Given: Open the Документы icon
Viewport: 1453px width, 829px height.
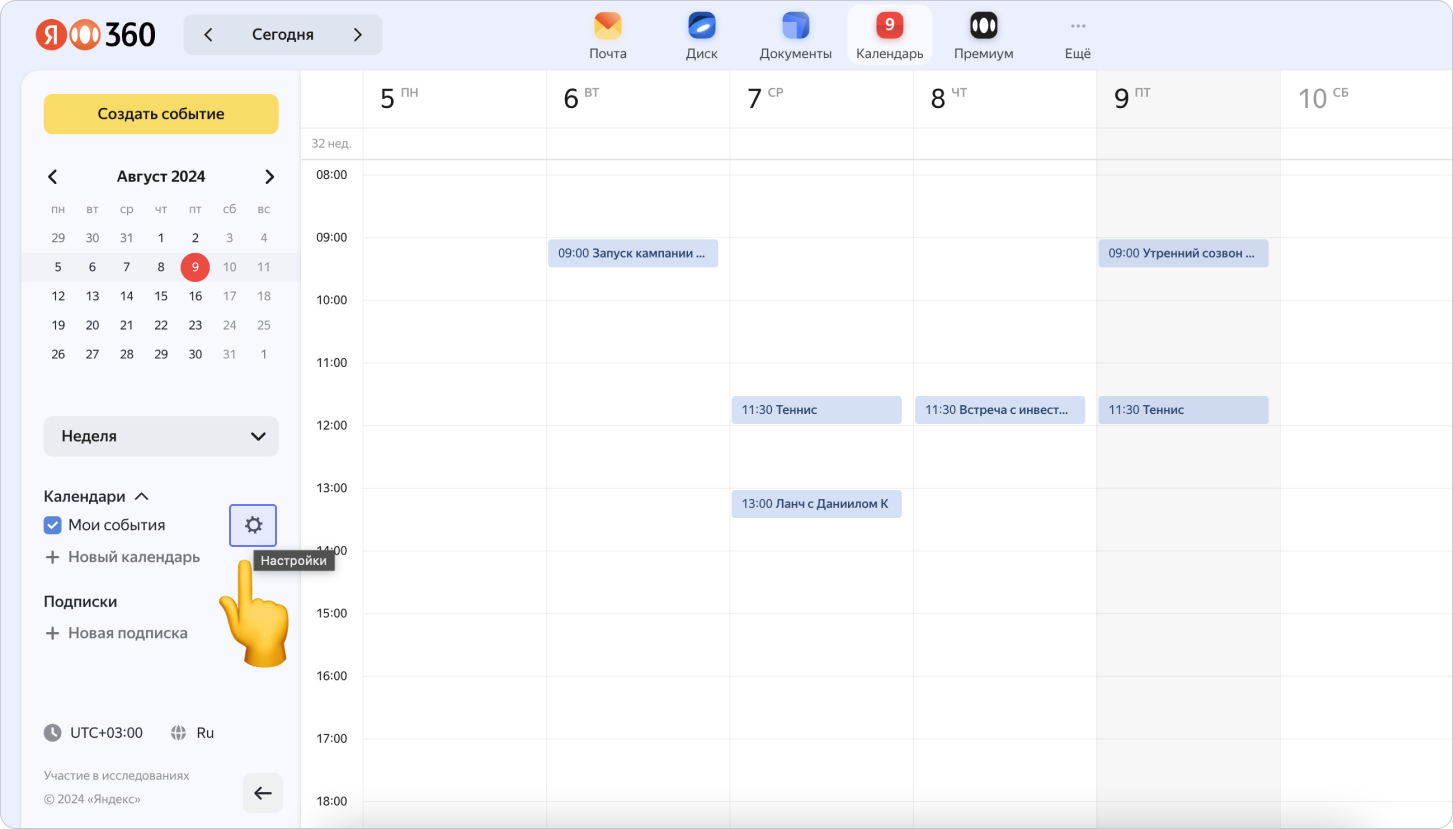Looking at the screenshot, I should coord(795,27).
